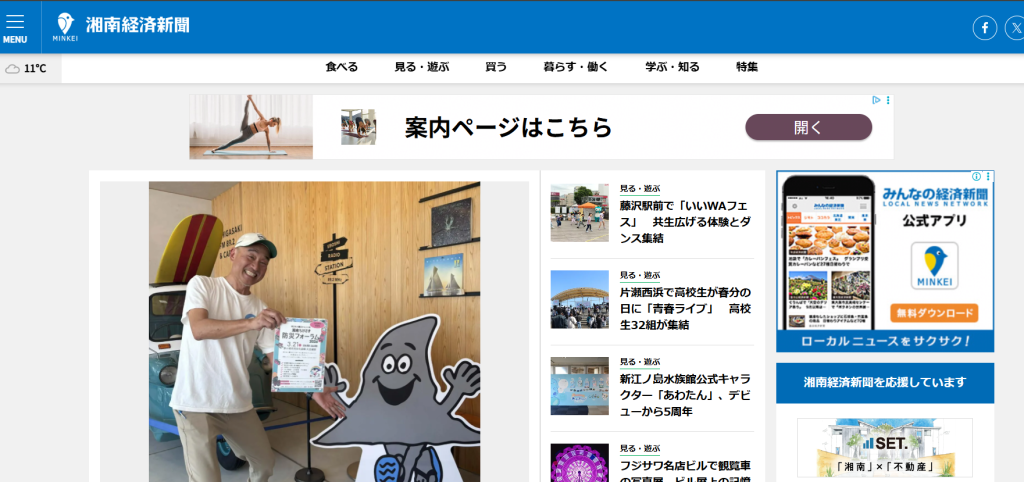Open the banner ad three-dot options
1024x482 pixels.
click(888, 100)
